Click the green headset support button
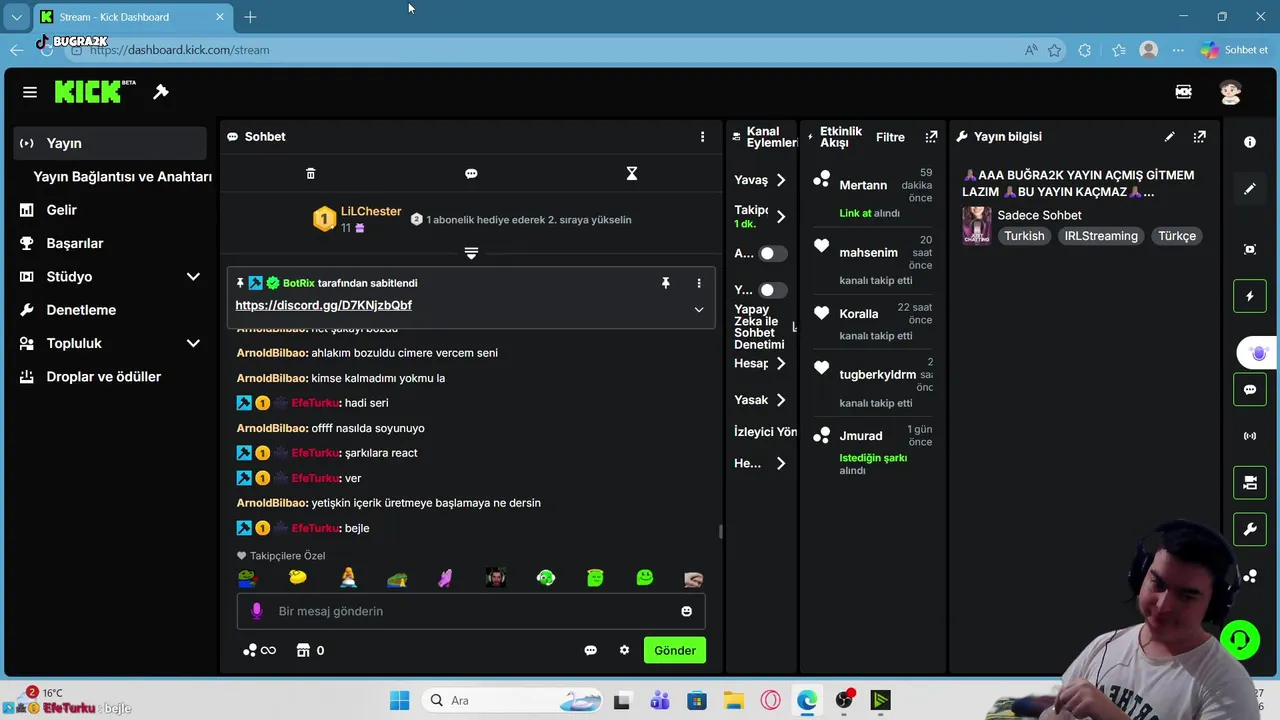This screenshot has width=1280, height=720. pos(1240,640)
